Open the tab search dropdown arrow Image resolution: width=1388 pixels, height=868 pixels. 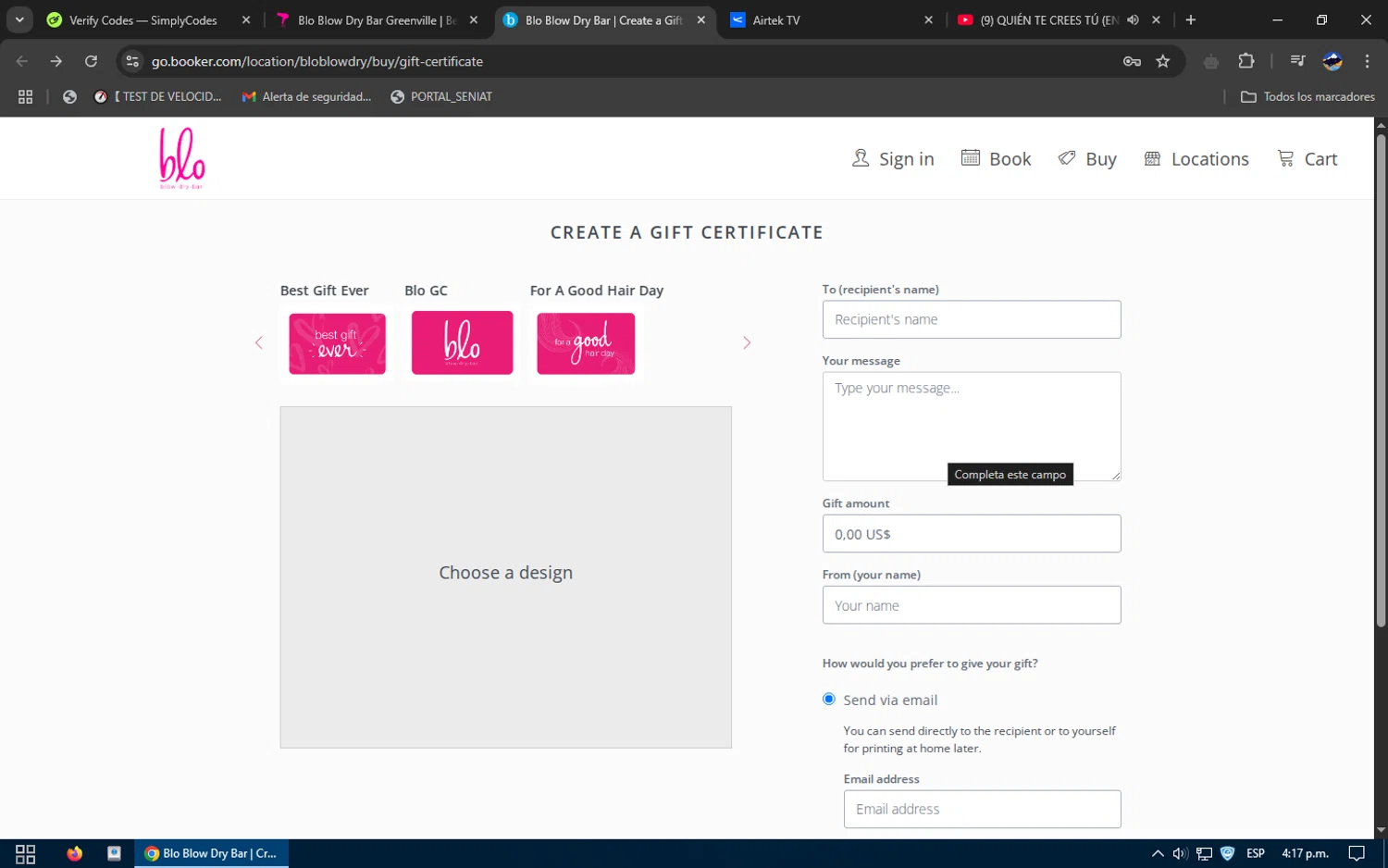point(19,19)
